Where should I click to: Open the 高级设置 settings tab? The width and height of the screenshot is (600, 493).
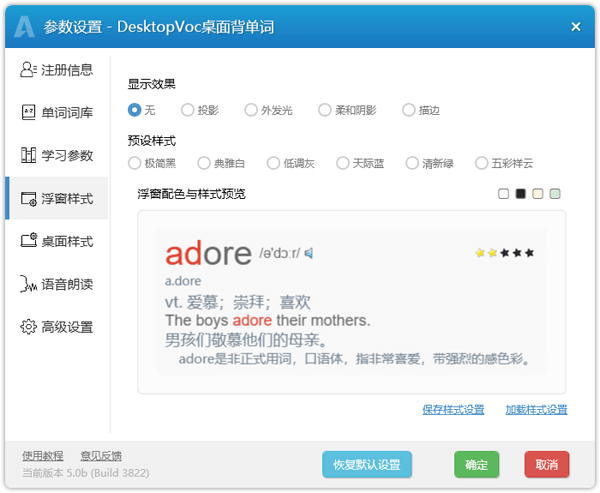57,327
